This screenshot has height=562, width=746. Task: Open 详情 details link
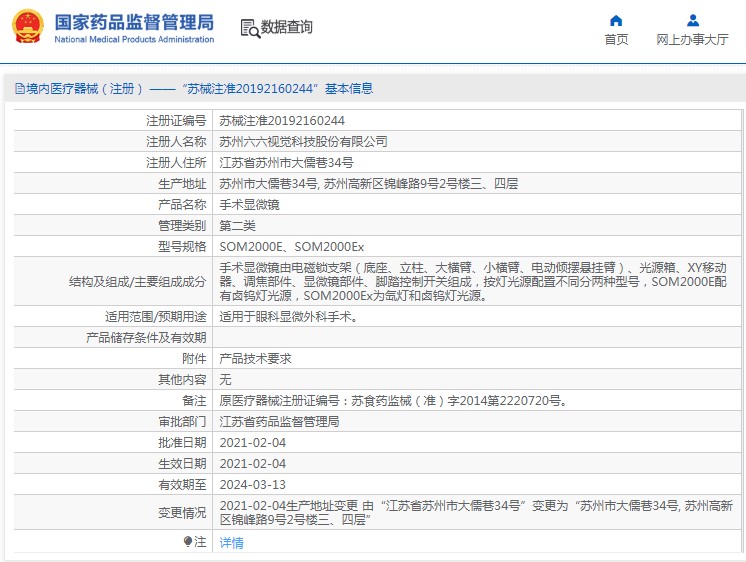(232, 542)
